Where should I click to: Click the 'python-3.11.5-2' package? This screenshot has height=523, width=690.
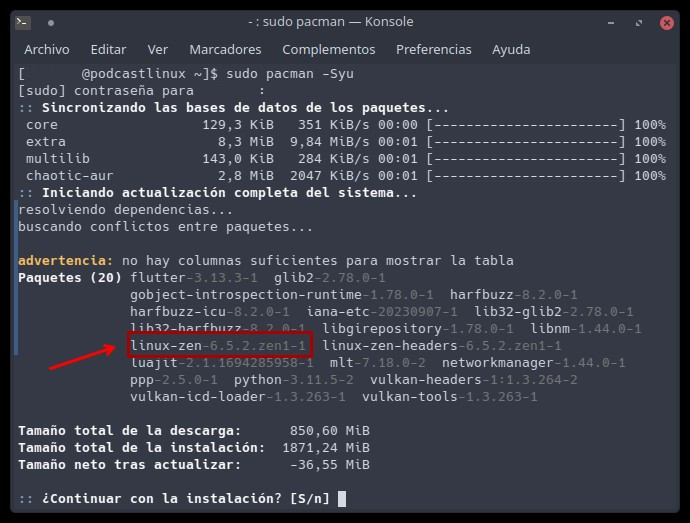(294, 380)
